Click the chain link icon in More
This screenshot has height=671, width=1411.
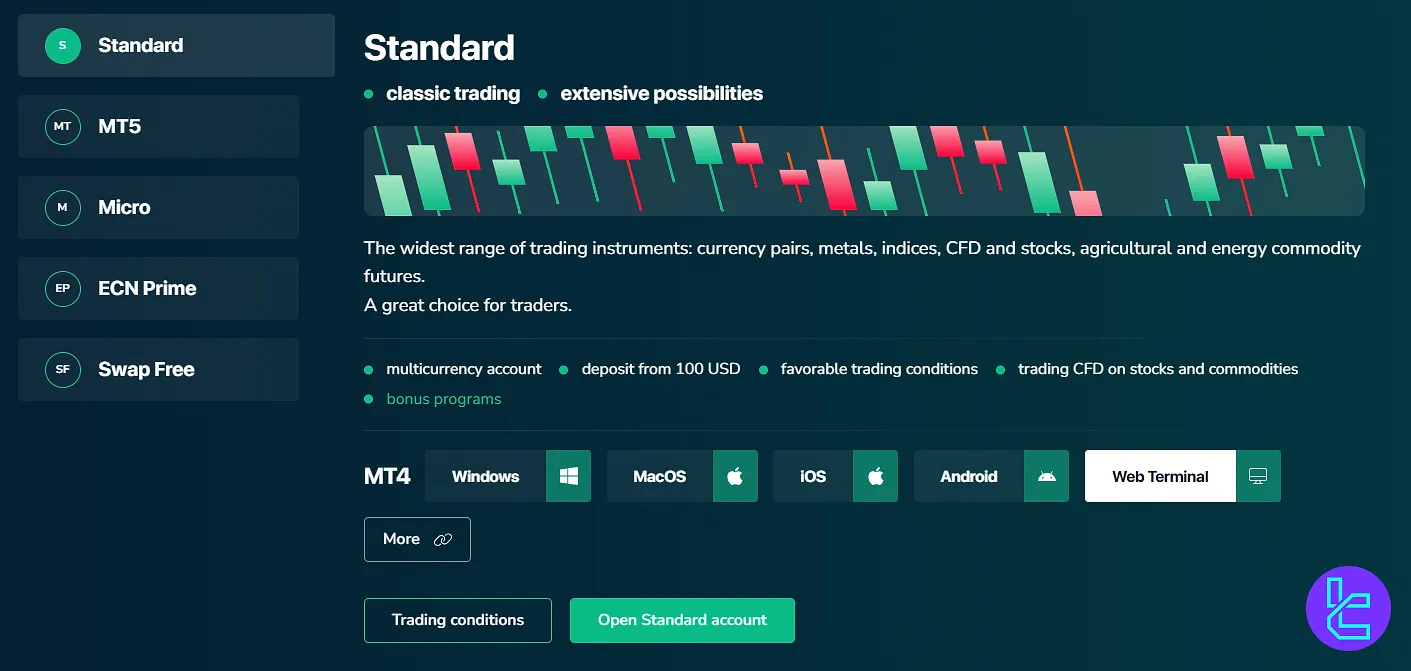point(442,540)
